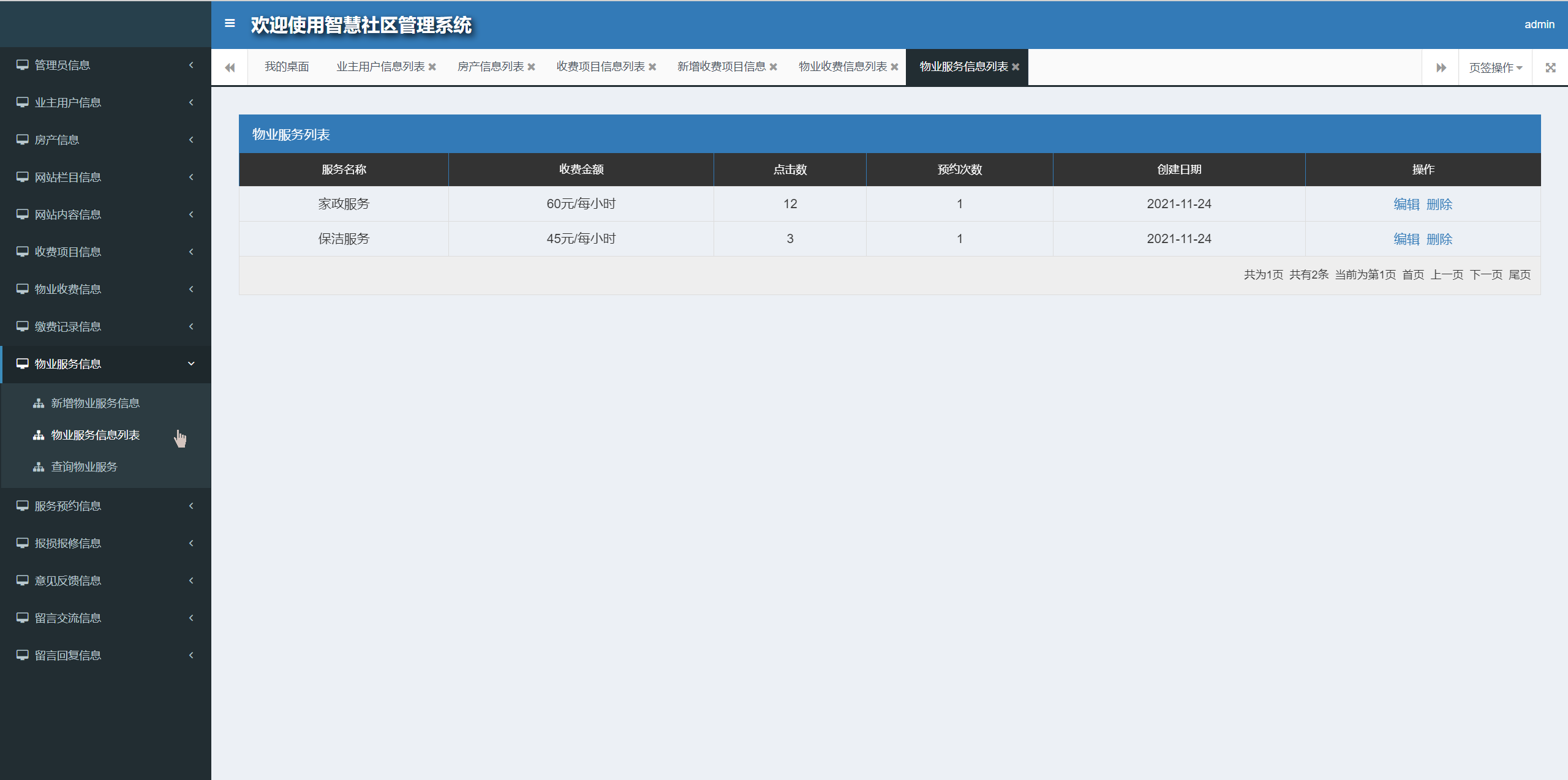Click the tabs scroll-left double arrow
Image resolution: width=1568 pixels, height=780 pixels.
tap(230, 67)
